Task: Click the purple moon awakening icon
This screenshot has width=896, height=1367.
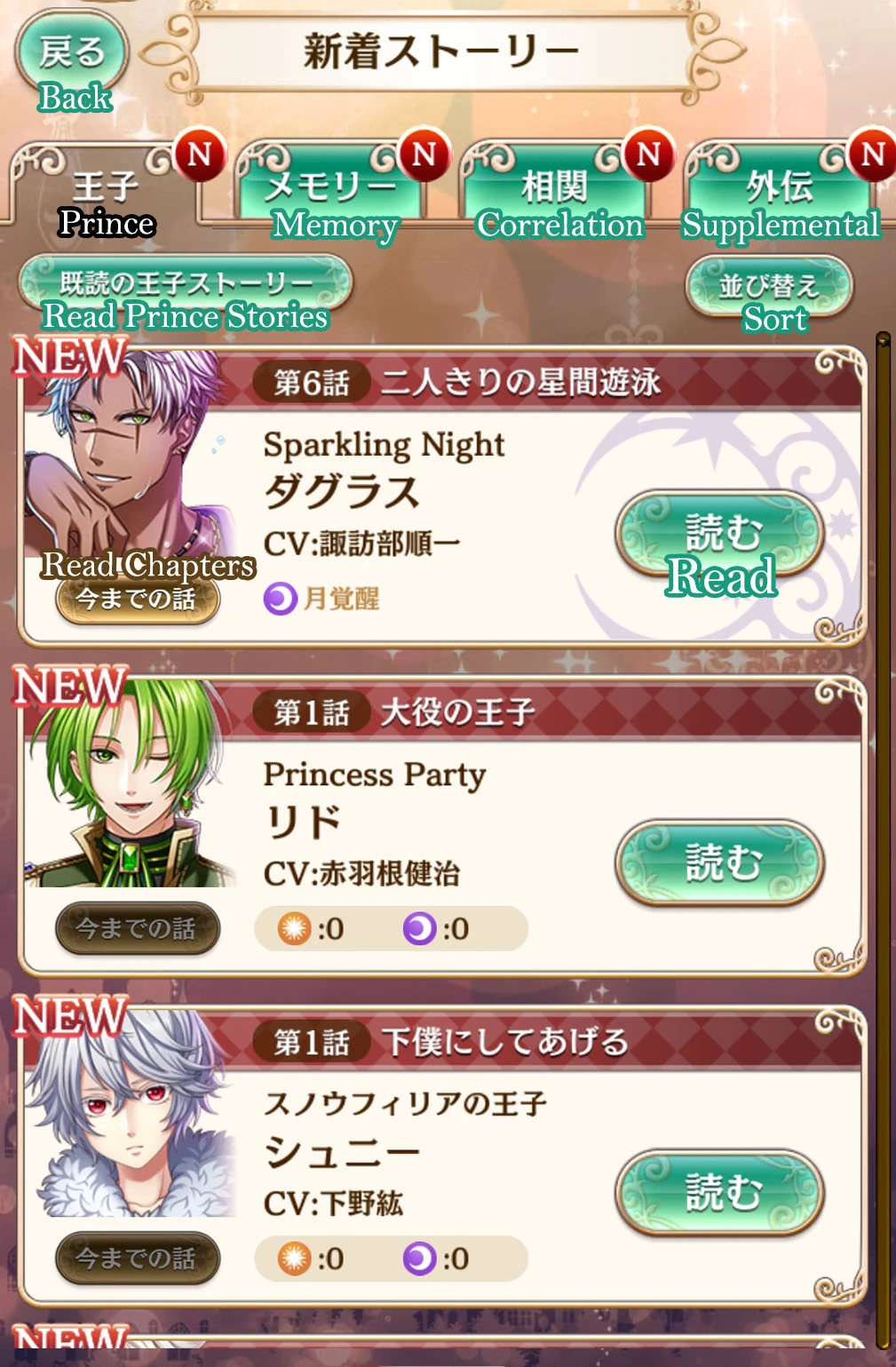Action: [280, 598]
